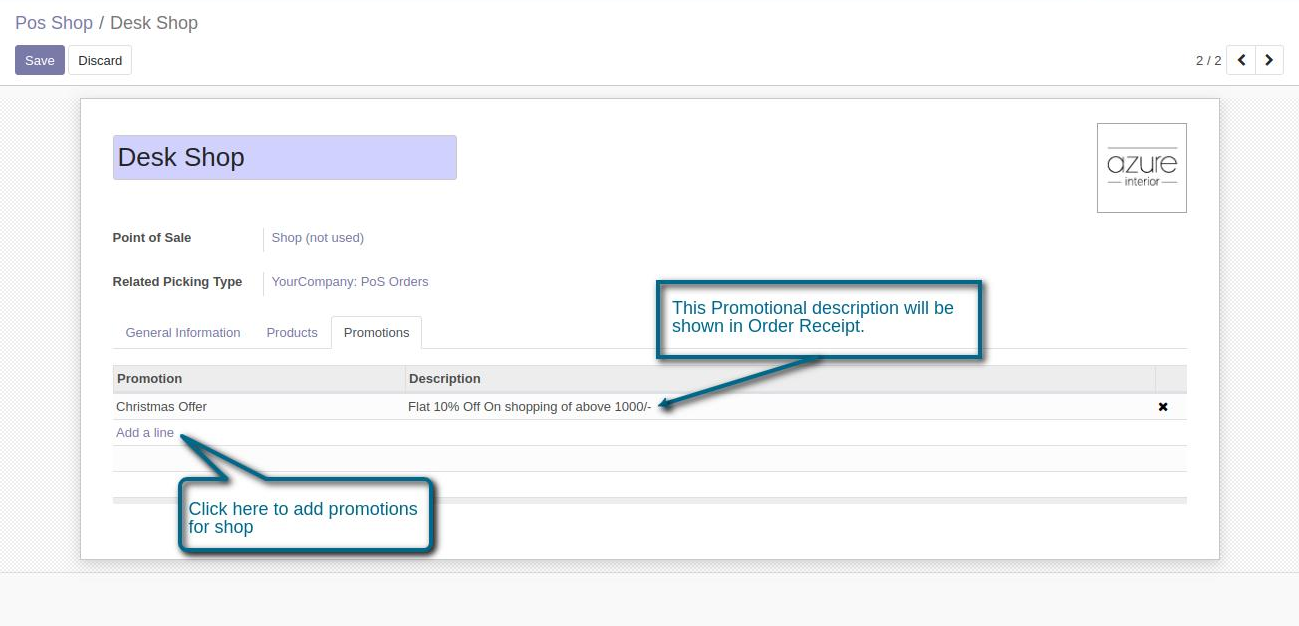Image resolution: width=1299 pixels, height=626 pixels.
Task: Open the Point of Sale dropdown field
Action: [x=318, y=238]
